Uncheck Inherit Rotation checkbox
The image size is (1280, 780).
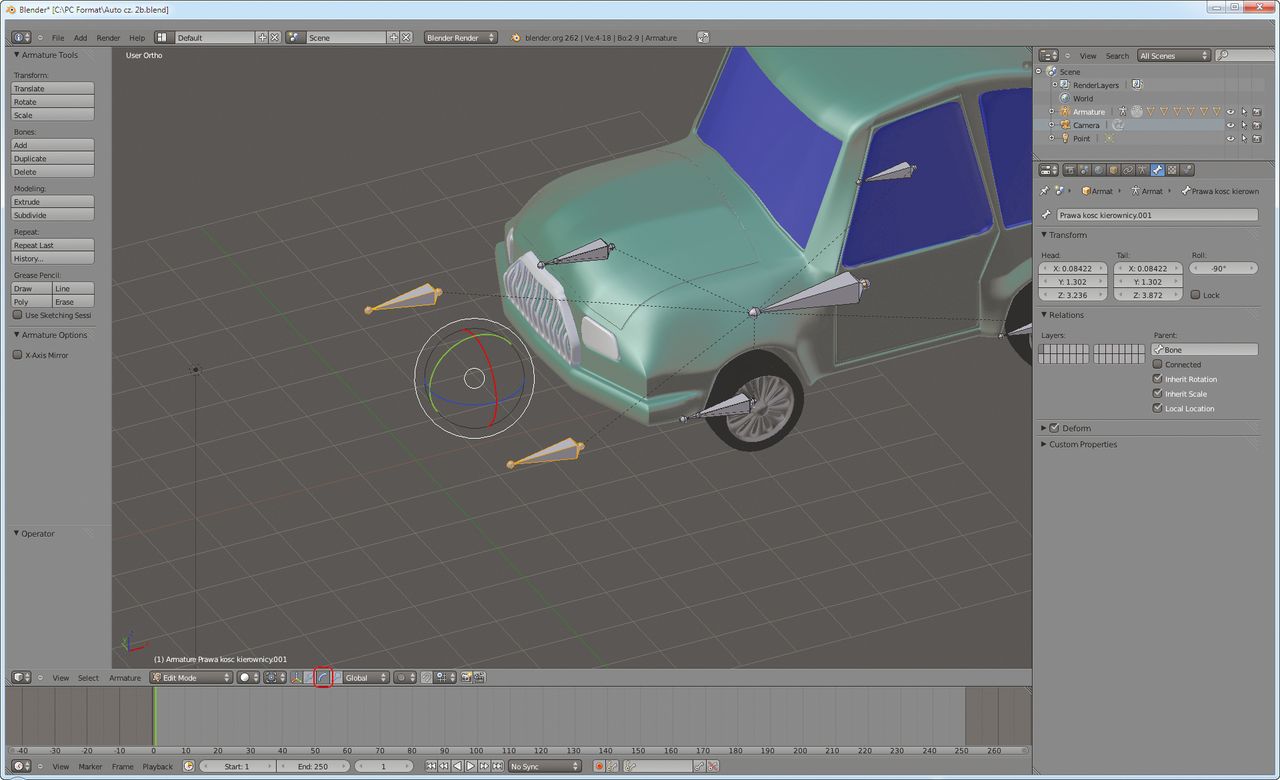point(1158,379)
